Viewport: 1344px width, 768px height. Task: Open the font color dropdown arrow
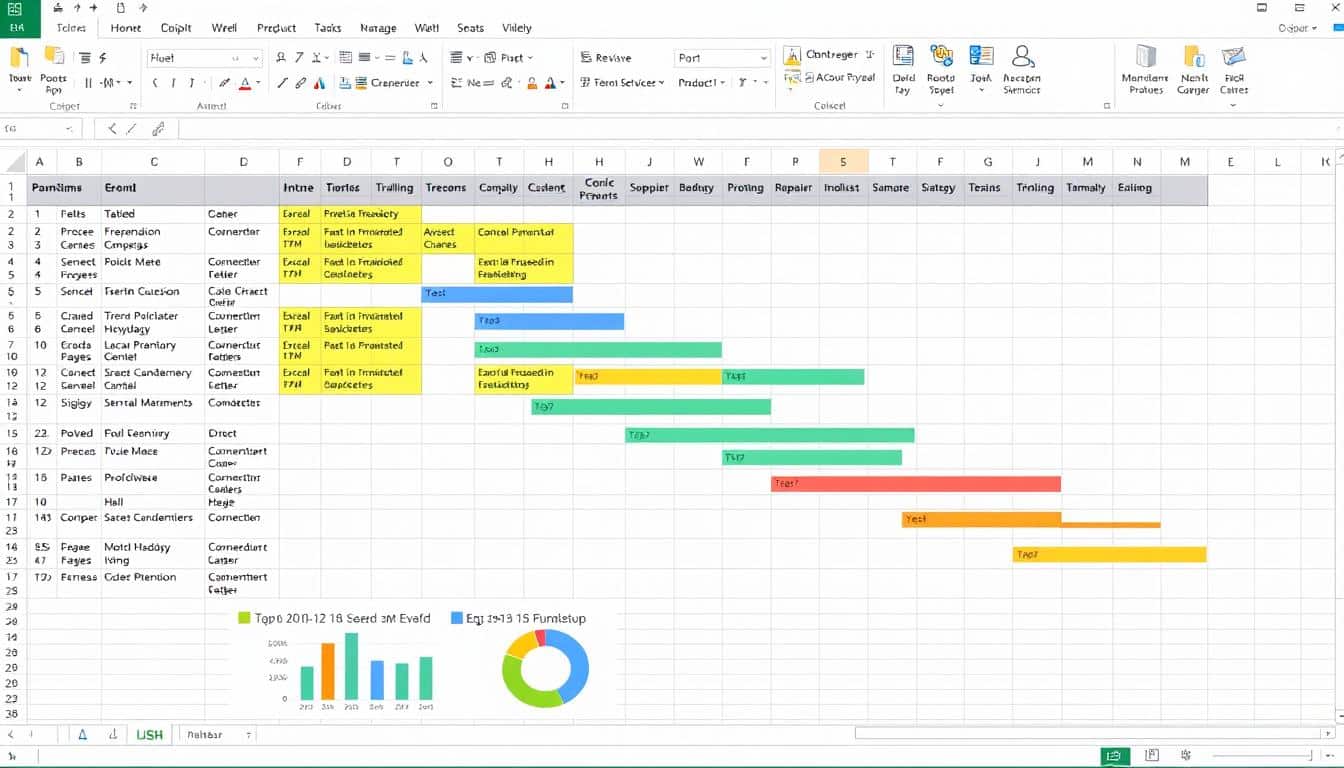[257, 83]
